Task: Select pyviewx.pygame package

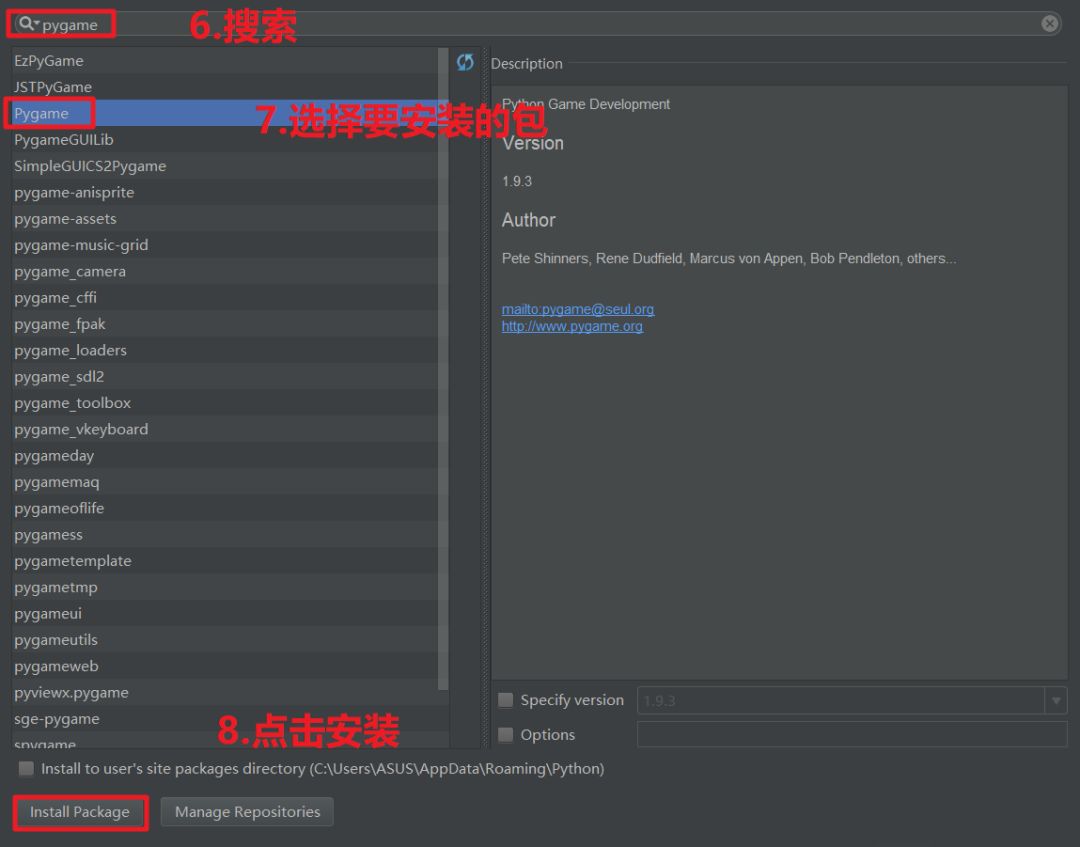Action: [225, 693]
